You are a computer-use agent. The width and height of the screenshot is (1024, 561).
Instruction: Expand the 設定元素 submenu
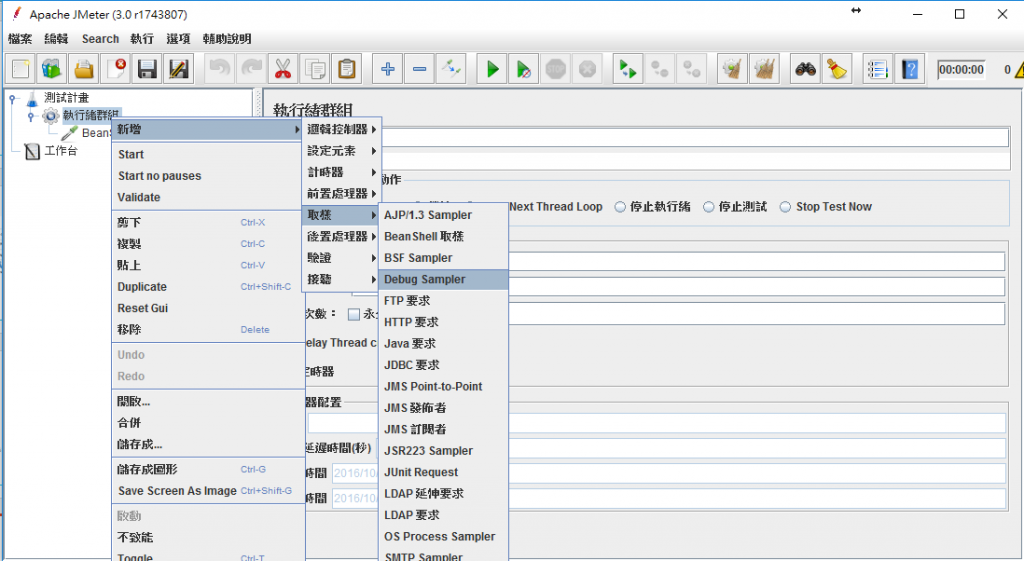(342, 151)
